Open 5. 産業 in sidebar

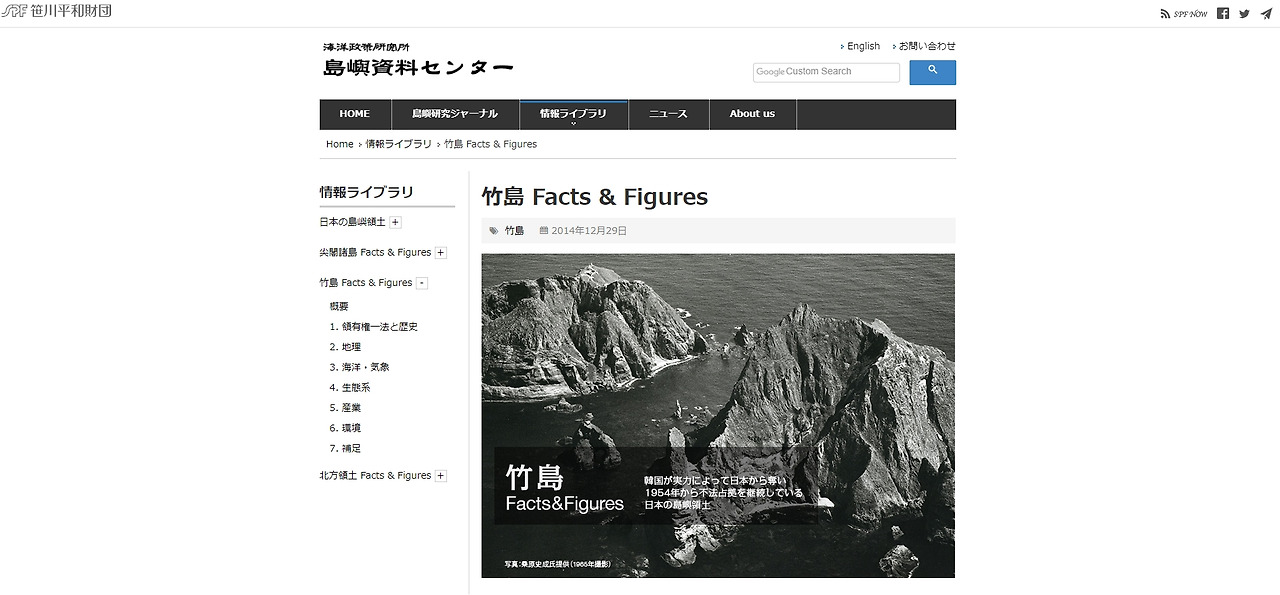(345, 408)
